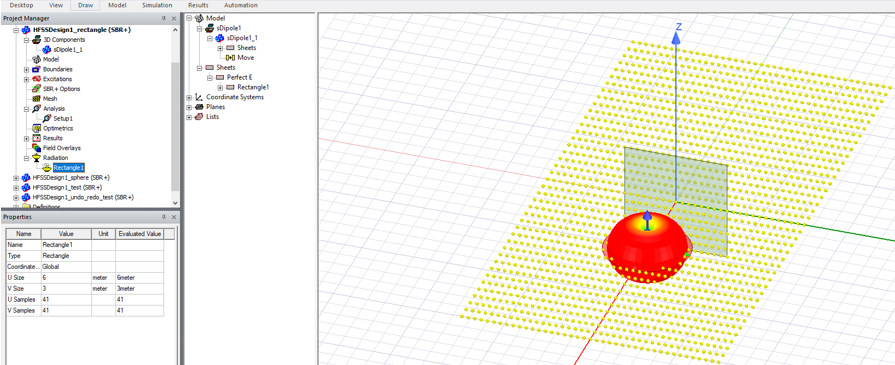This screenshot has width=895, height=365.
Task: Click the Excitations icon
Action: tap(37, 79)
